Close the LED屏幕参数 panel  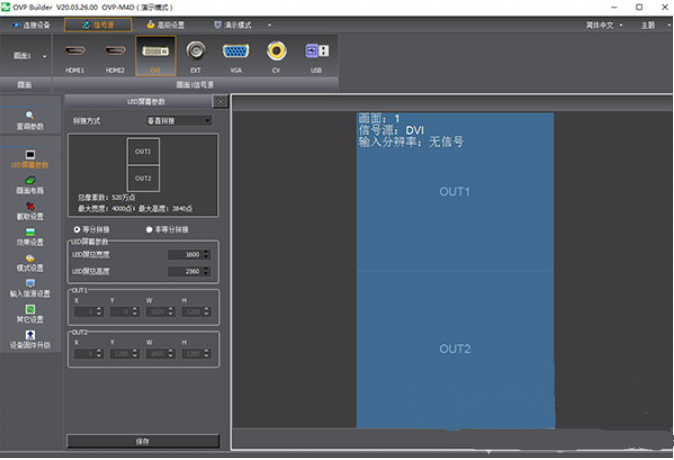pos(221,102)
